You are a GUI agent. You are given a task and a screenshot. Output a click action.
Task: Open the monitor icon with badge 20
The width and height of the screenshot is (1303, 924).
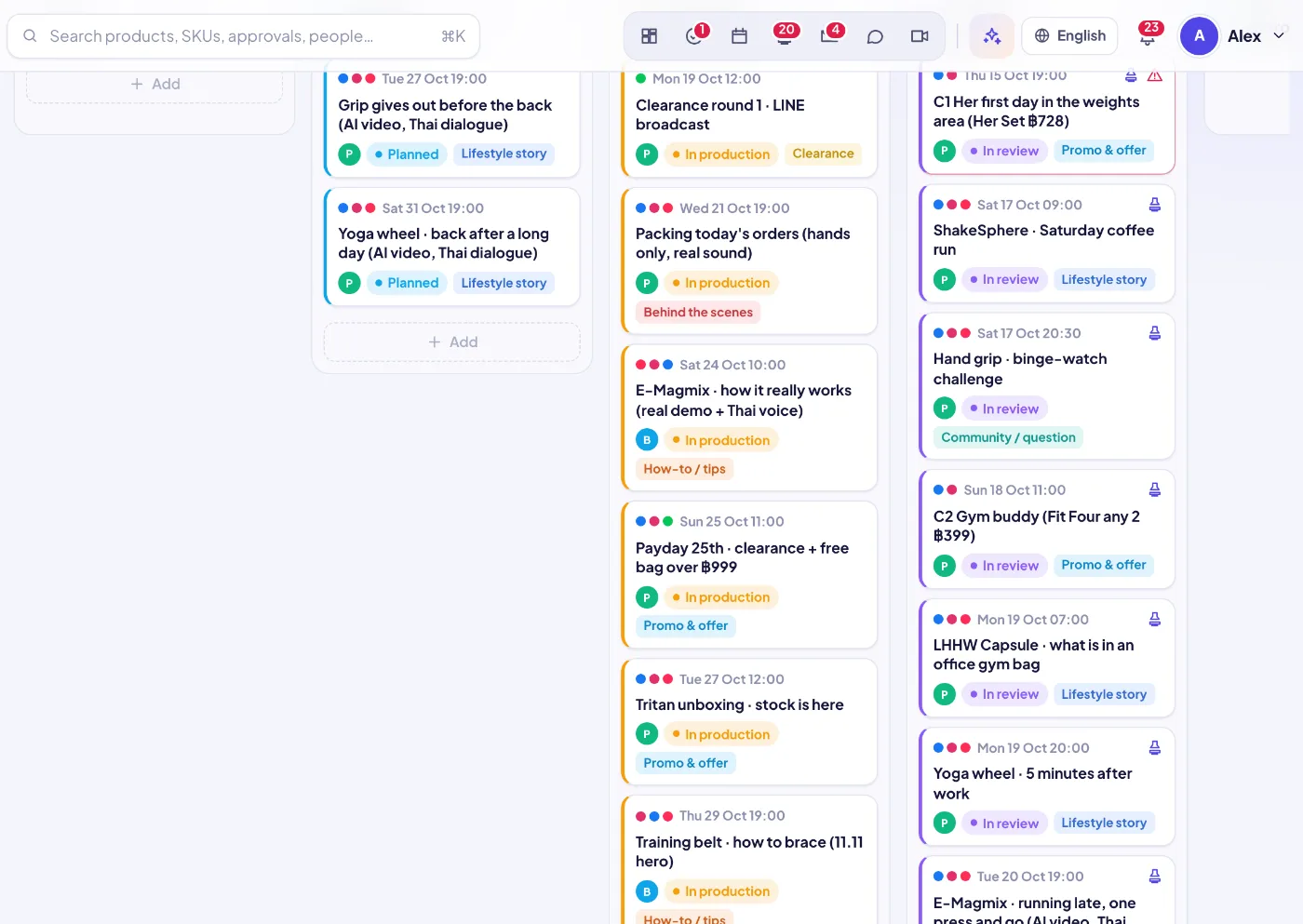pyautogui.click(x=785, y=35)
